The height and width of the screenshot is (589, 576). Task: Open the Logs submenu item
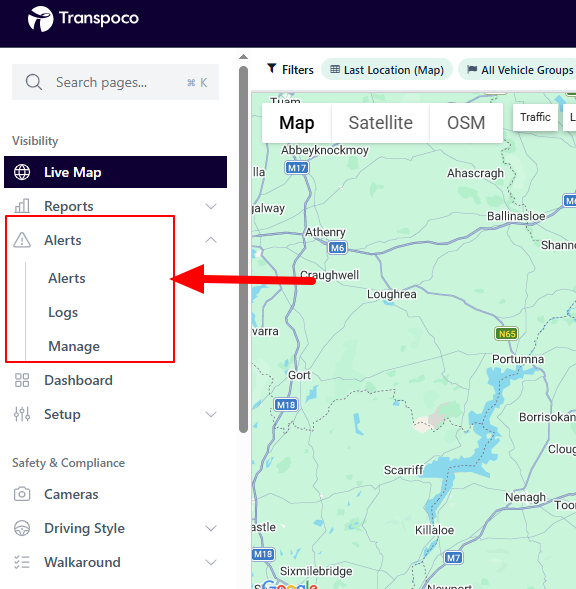tap(63, 313)
